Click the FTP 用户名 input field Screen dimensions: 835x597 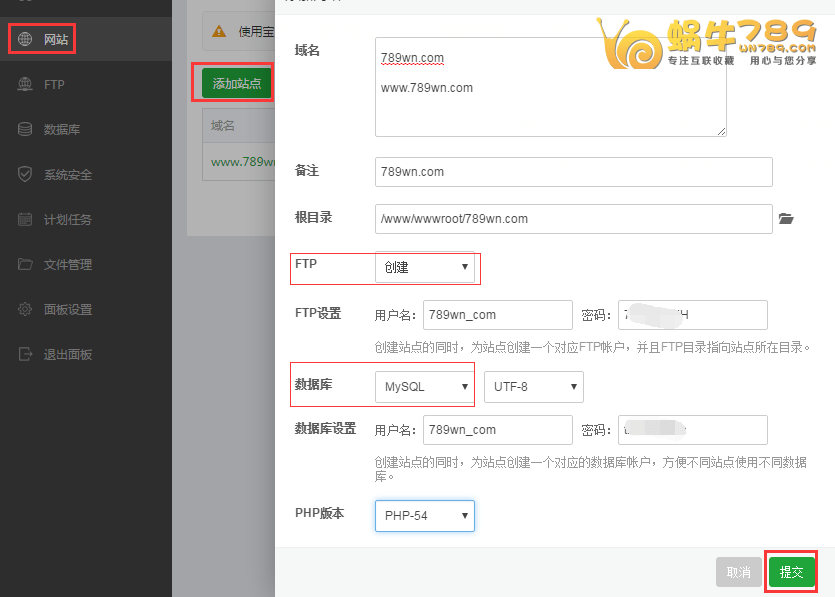pyautogui.click(x=497, y=315)
